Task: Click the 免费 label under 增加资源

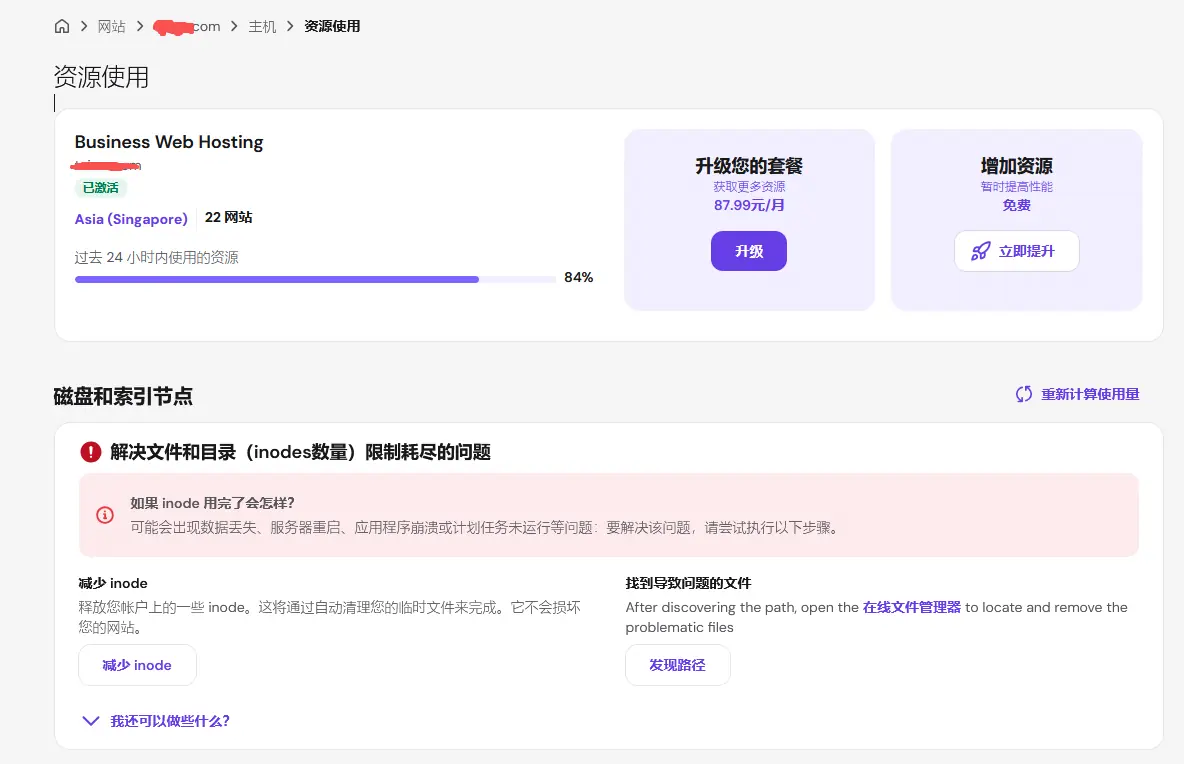Action: [1016, 205]
